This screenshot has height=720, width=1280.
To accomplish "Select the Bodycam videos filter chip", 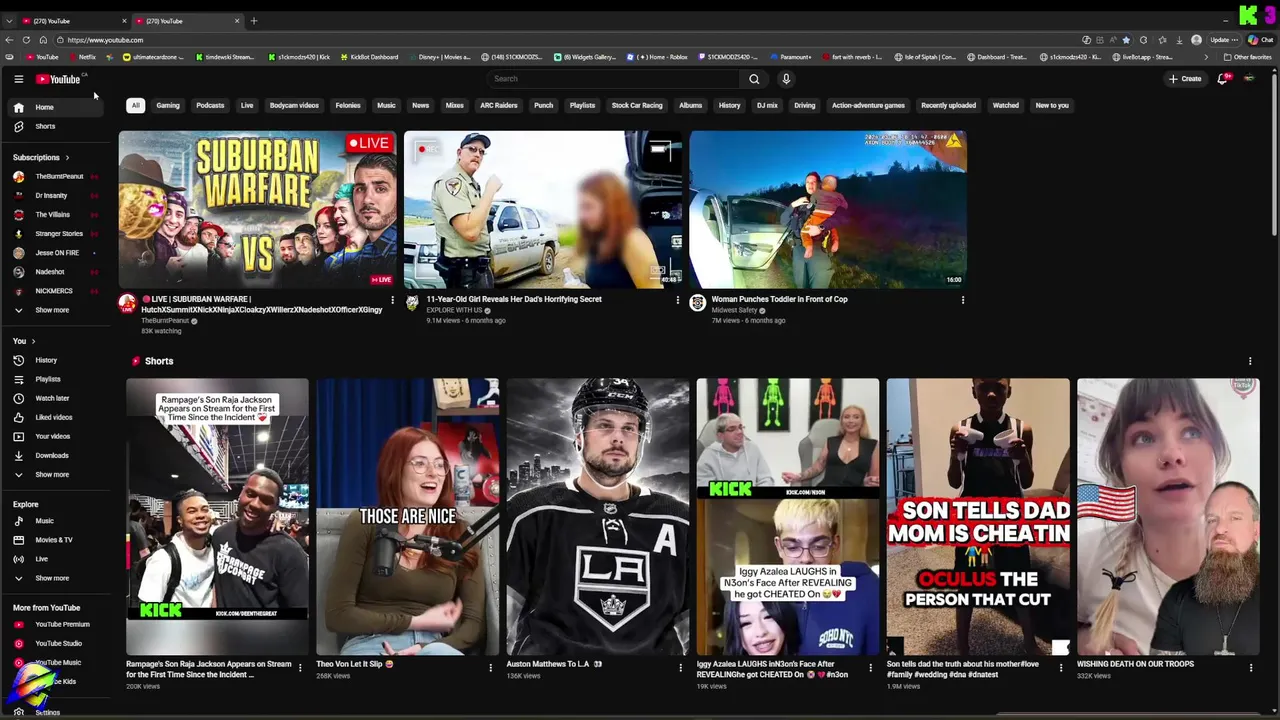I will (294, 105).
